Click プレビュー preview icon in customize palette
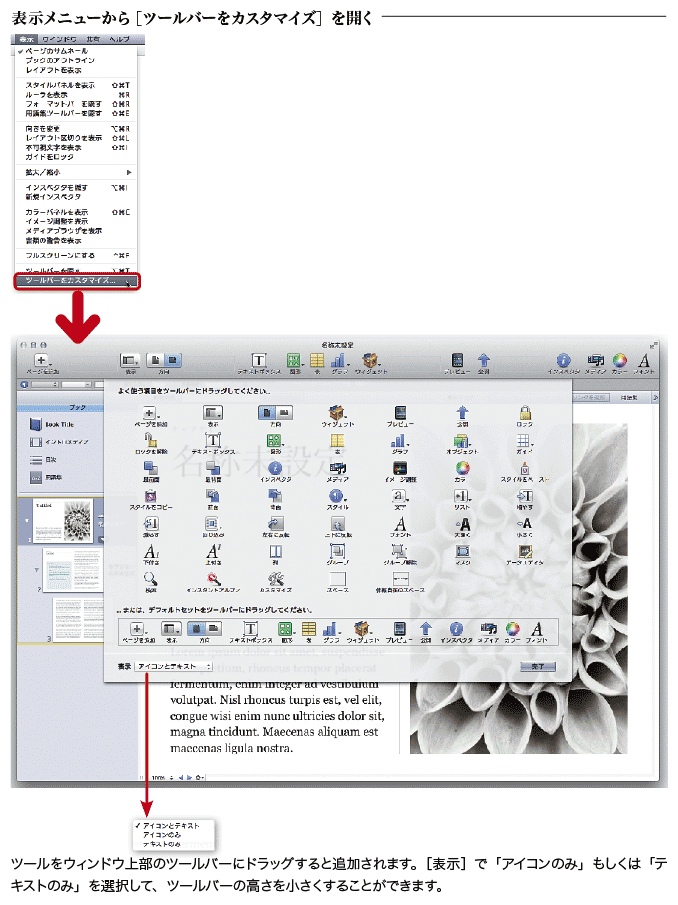The height and width of the screenshot is (905, 678). tap(400, 413)
